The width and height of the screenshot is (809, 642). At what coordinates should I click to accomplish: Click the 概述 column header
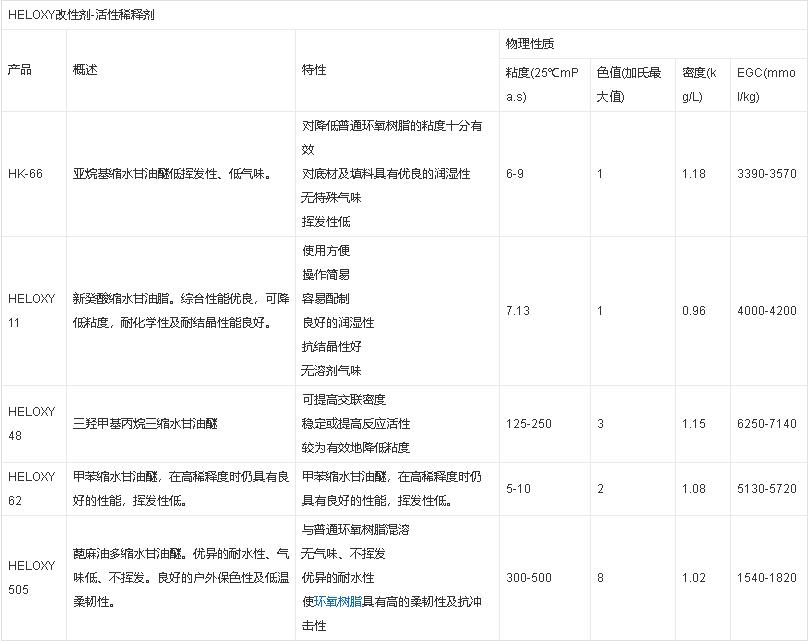tap(85, 70)
